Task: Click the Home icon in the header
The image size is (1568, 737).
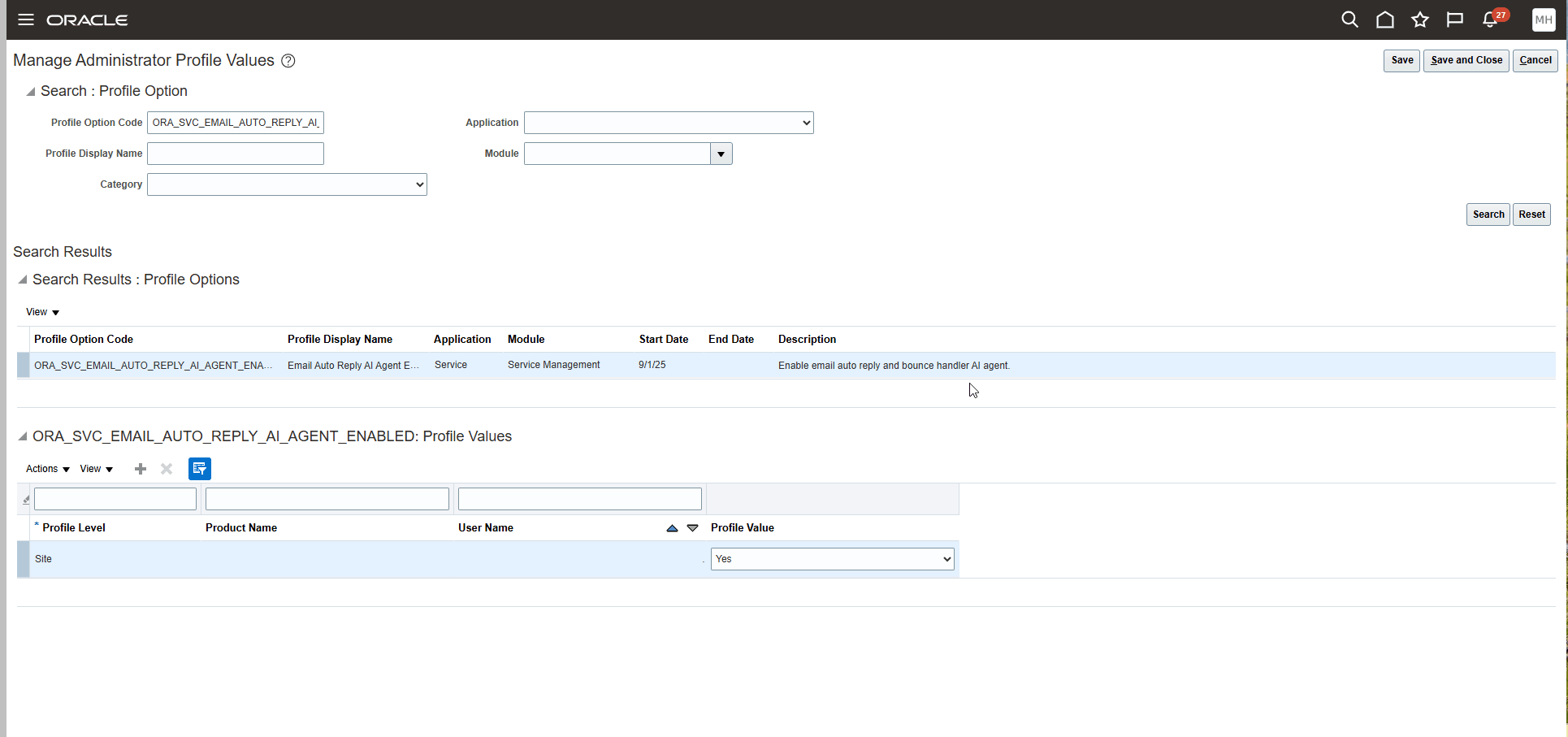Action: coord(1384,20)
